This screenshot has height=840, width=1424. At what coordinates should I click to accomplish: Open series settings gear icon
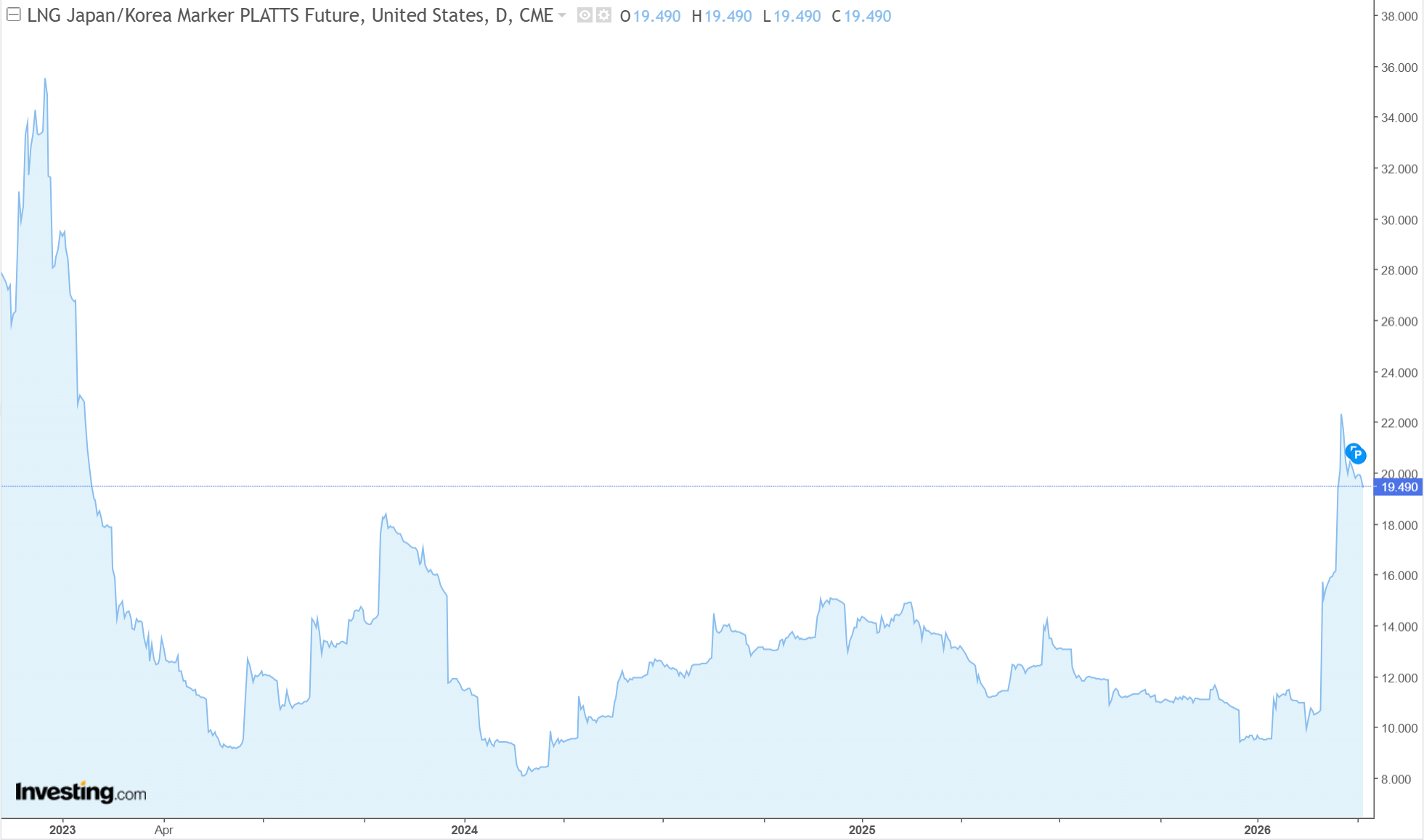click(603, 15)
